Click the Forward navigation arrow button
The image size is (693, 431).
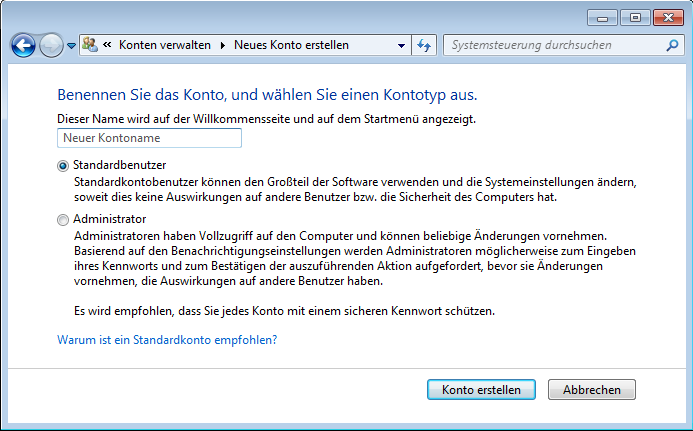(51, 45)
